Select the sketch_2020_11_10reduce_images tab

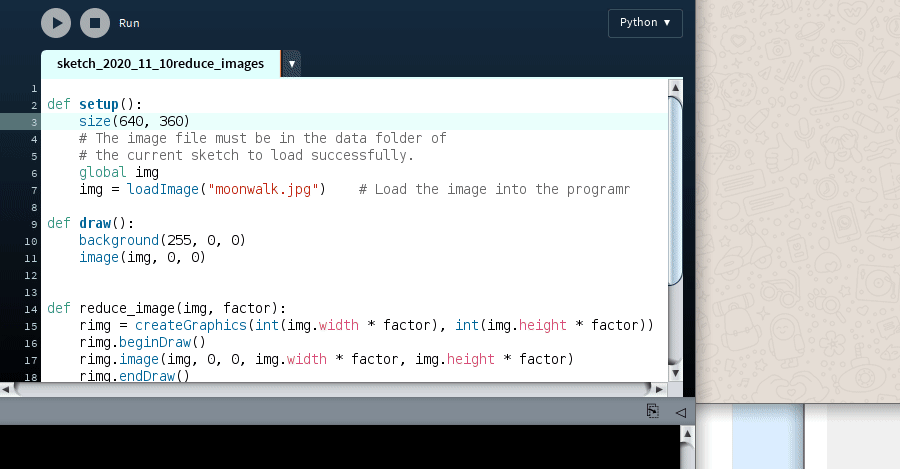pos(160,63)
